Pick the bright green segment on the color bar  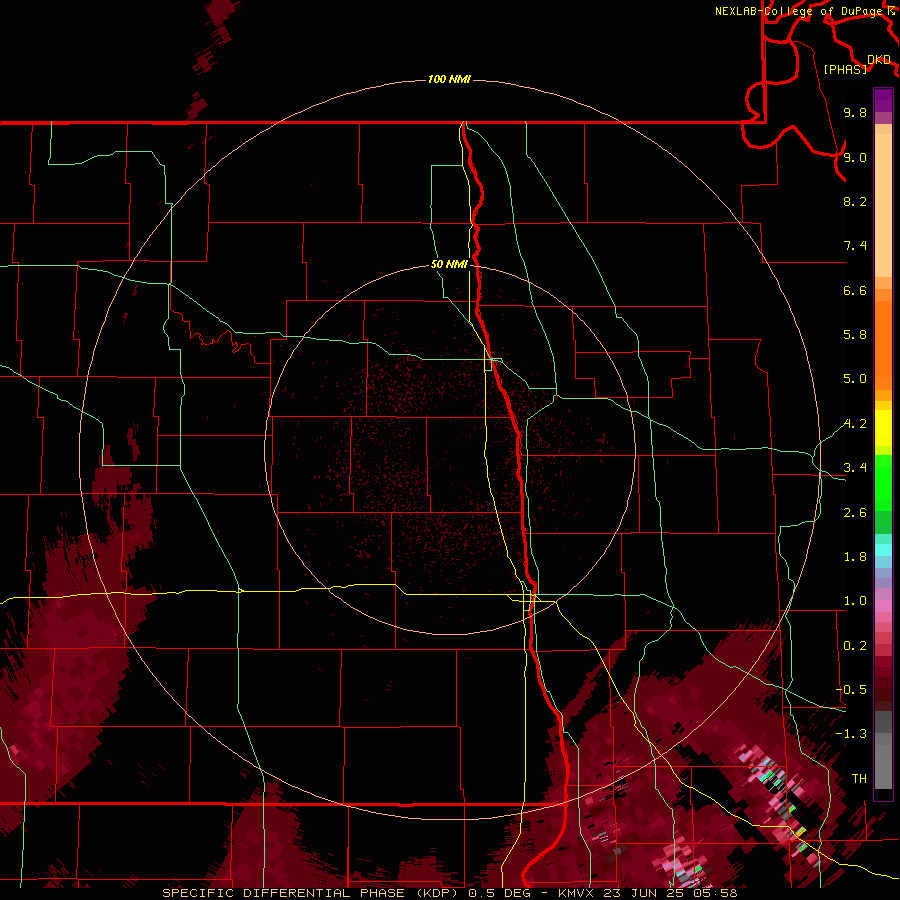click(x=883, y=483)
